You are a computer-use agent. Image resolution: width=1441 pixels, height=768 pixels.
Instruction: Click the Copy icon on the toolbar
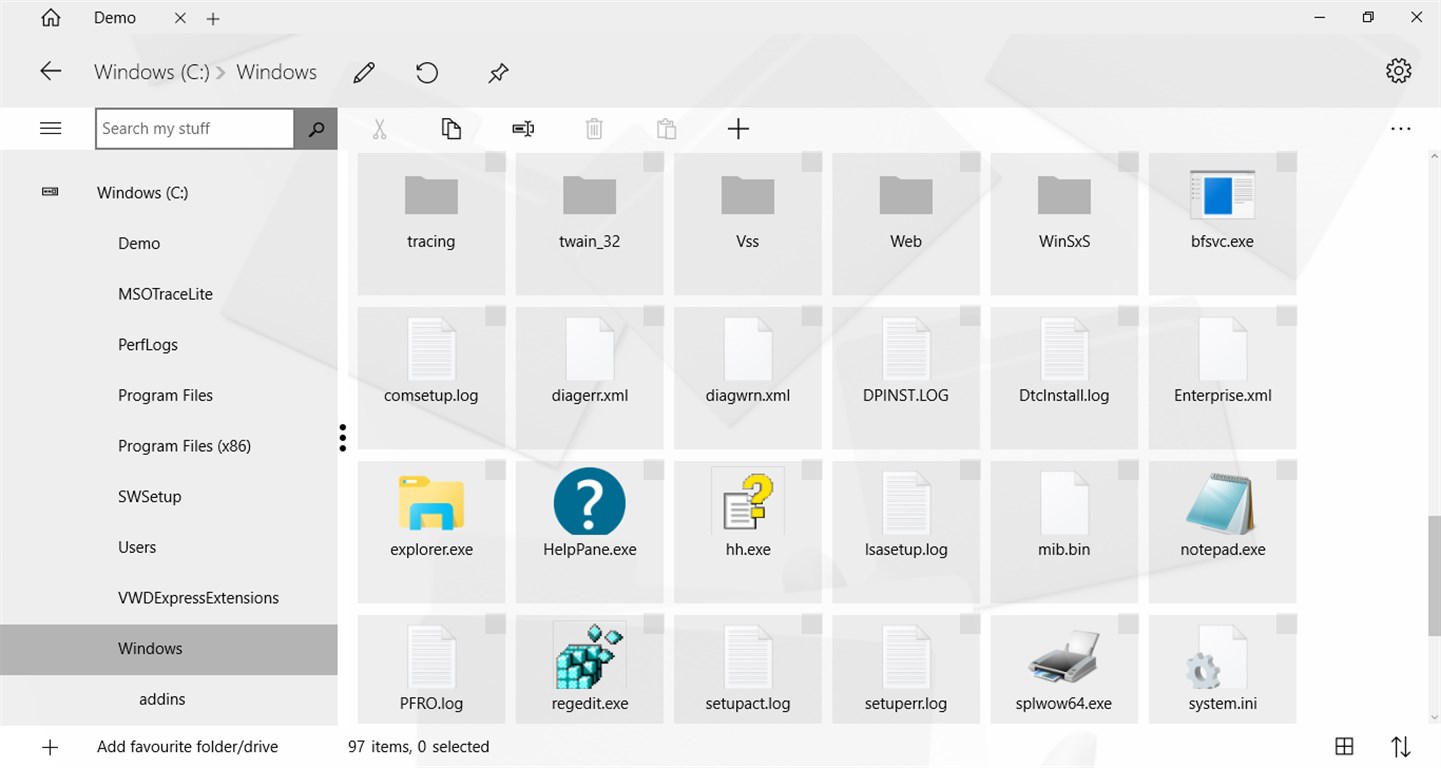tap(451, 128)
